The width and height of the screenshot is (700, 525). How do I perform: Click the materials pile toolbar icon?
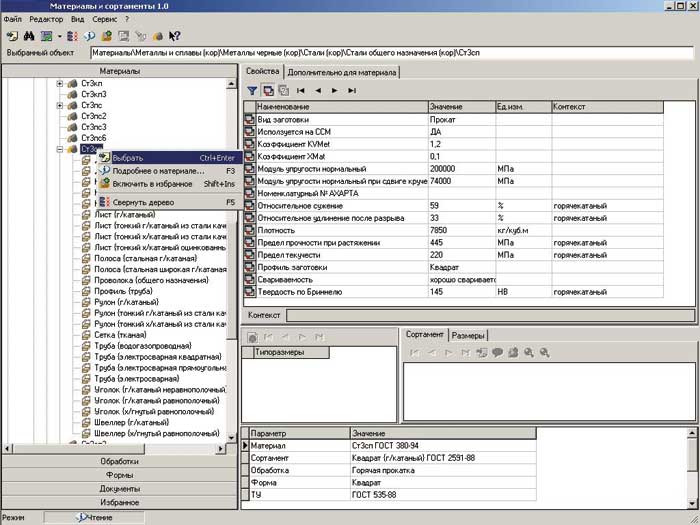pos(158,36)
